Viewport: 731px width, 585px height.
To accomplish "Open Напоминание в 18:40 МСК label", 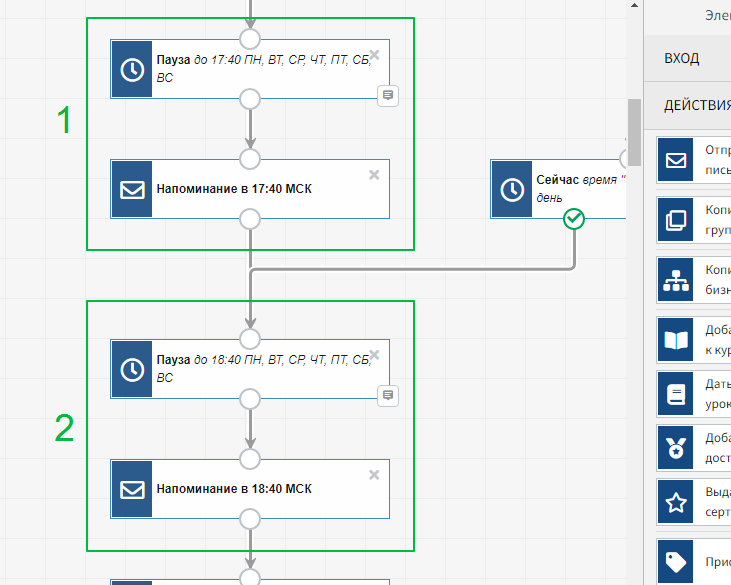I will pyautogui.click(x=234, y=489).
